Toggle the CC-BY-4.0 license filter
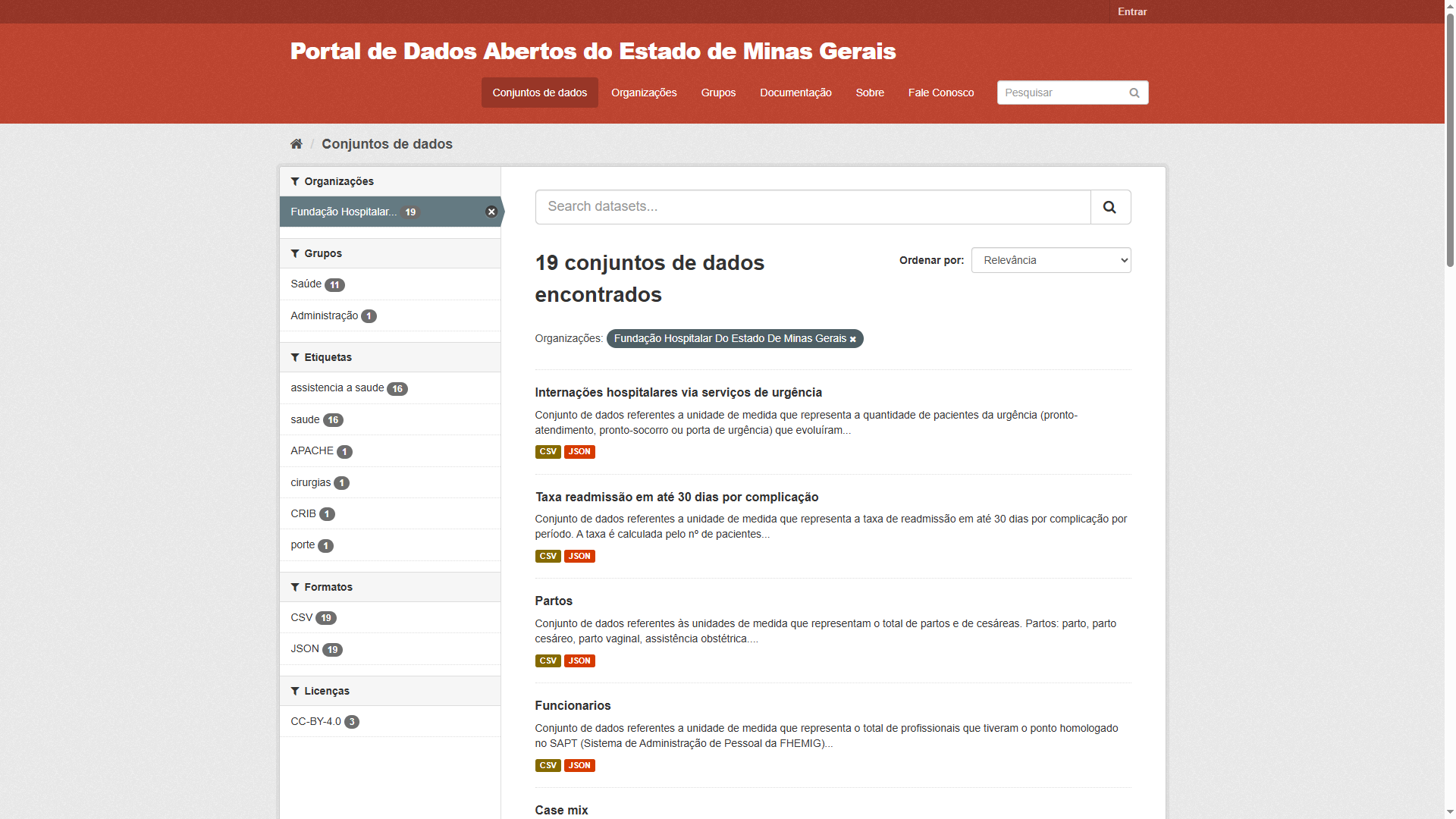1456x819 pixels. (316, 722)
